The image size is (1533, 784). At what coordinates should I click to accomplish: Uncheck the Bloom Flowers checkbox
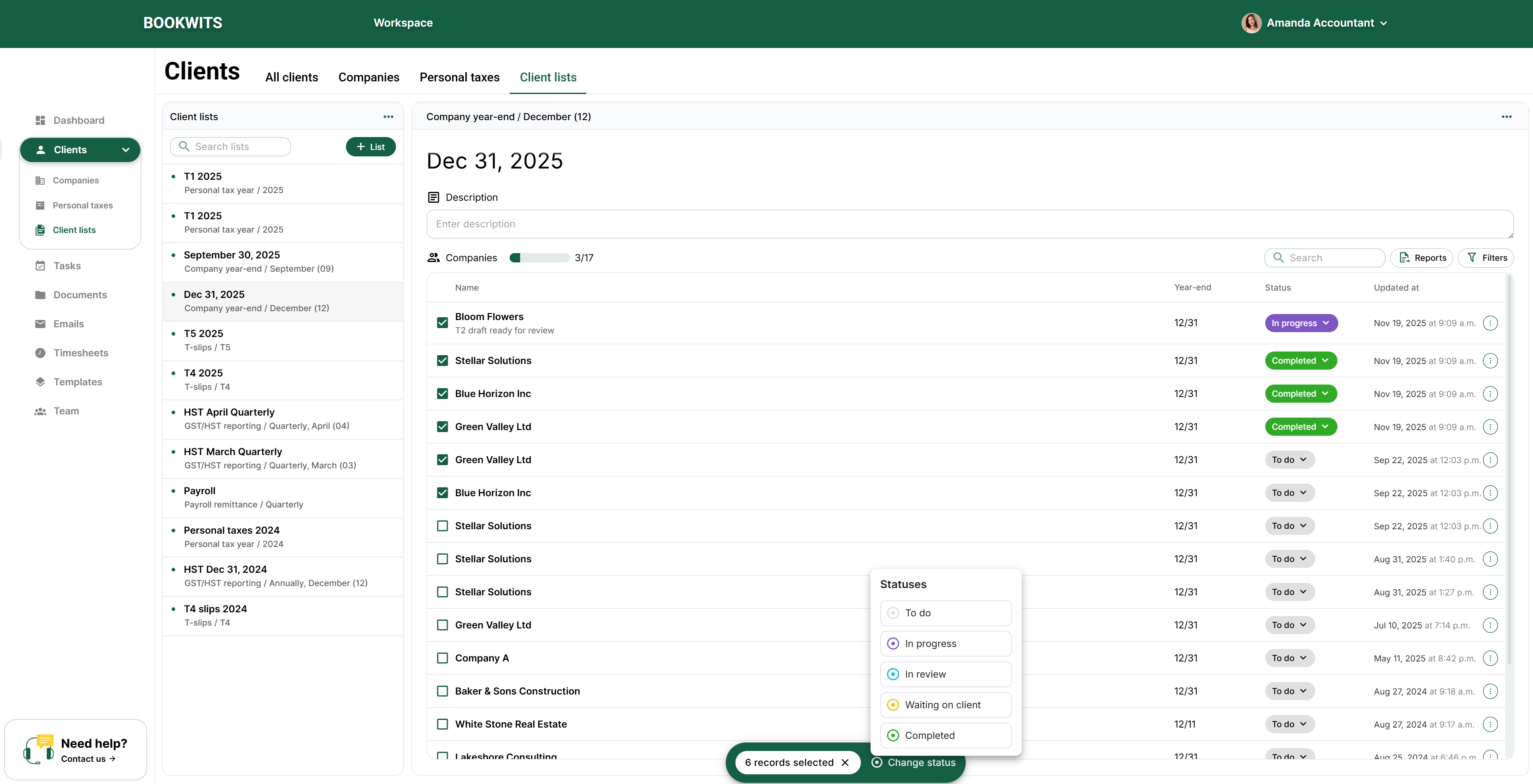tap(442, 323)
